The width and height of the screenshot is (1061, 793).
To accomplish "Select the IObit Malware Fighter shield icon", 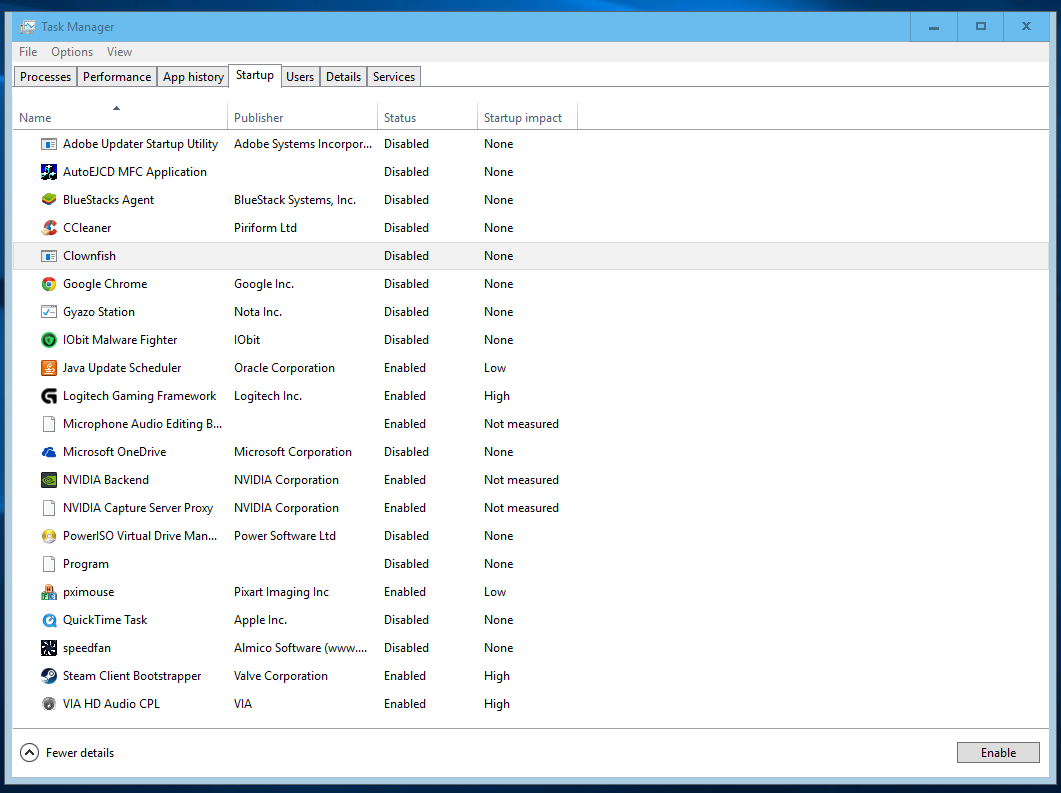I will click(49, 340).
